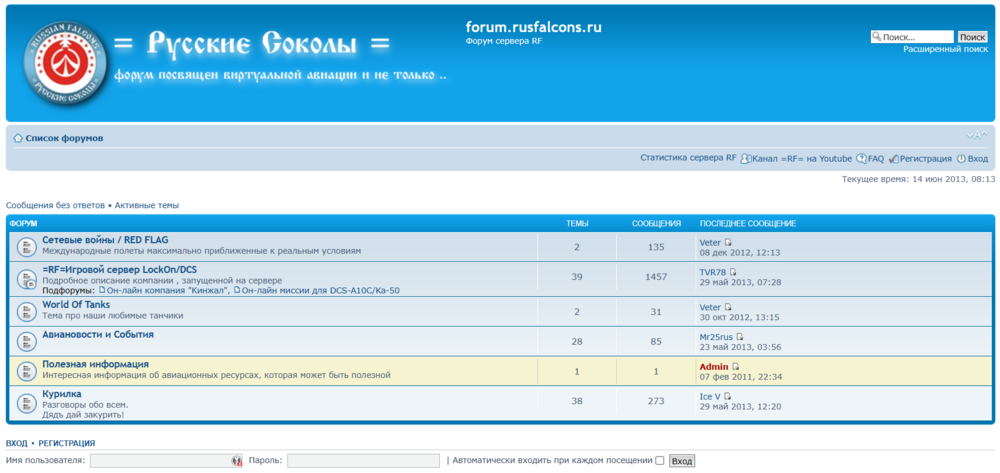1000x473 pixels.
Task: Enable automatic login on each visit checkbox
Action: click(x=659, y=461)
